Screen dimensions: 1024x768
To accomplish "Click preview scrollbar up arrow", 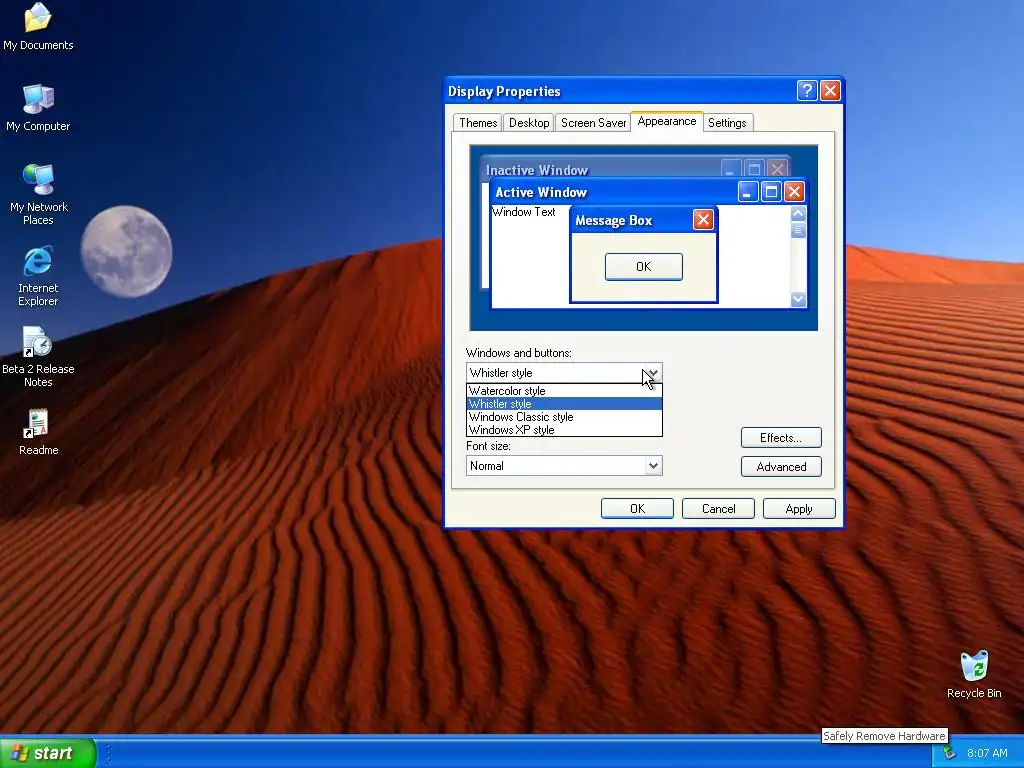I will [x=798, y=214].
